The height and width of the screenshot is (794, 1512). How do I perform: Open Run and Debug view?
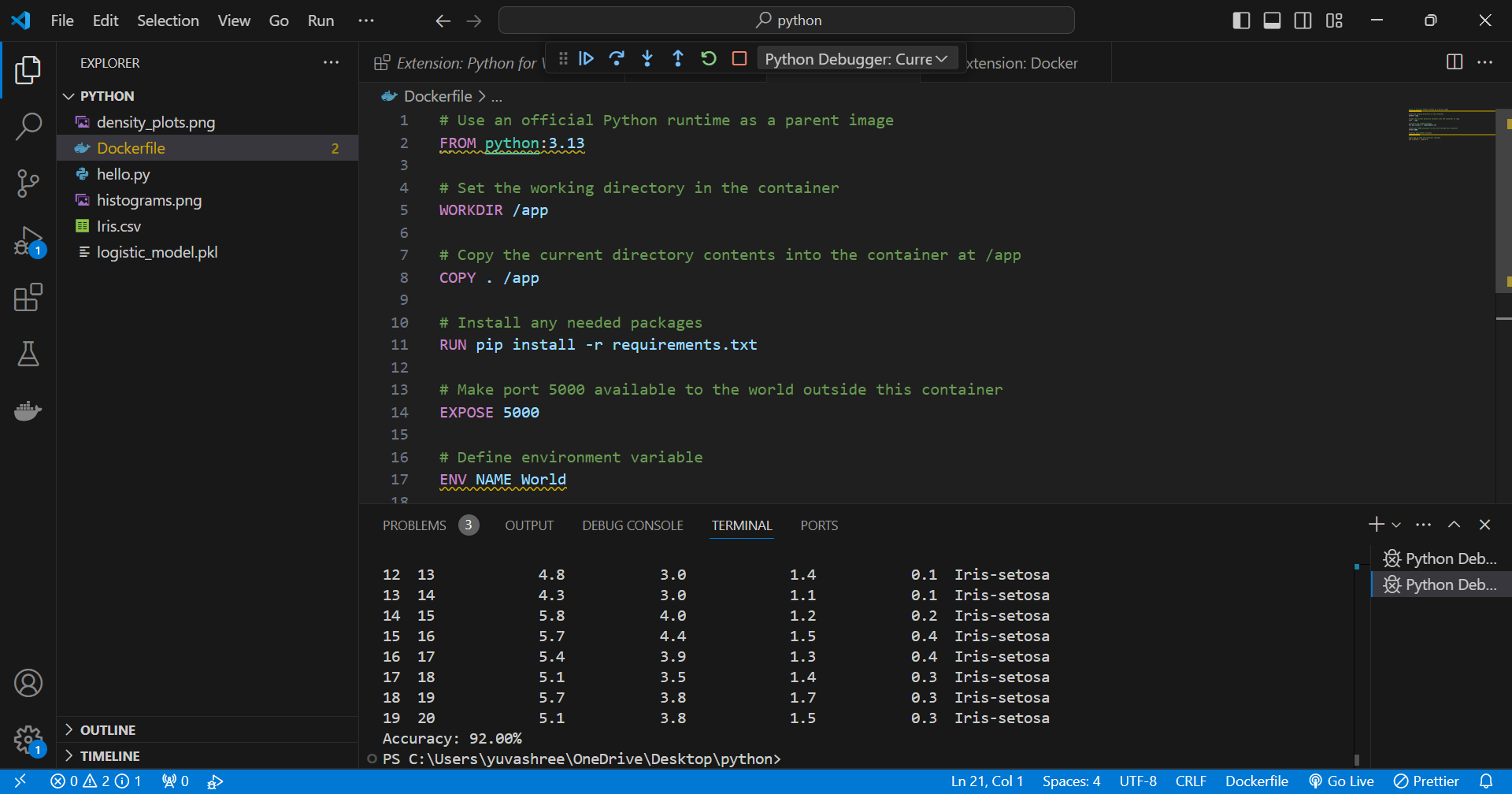28,240
